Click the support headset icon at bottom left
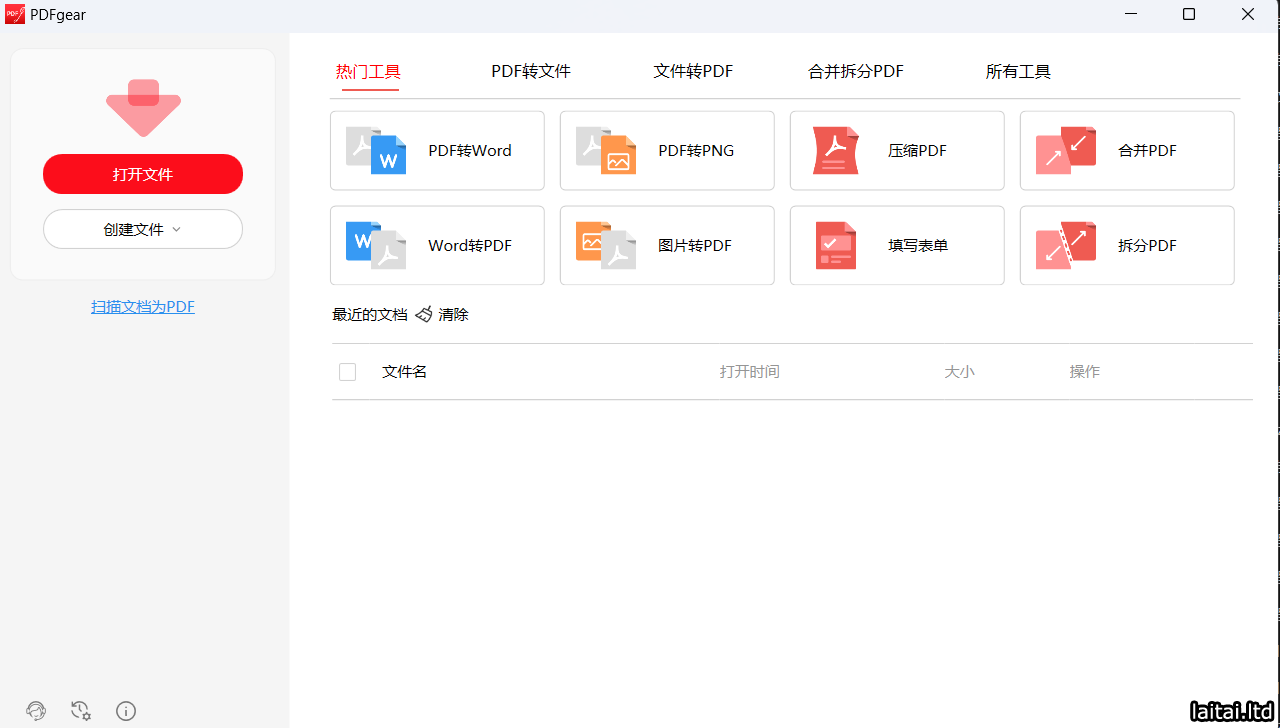 (36, 711)
